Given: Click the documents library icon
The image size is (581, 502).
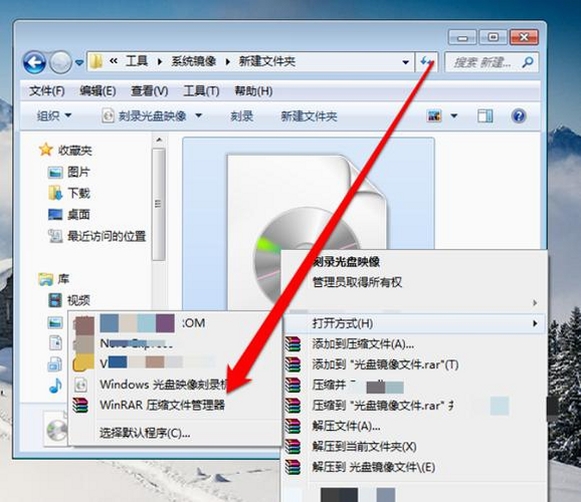Looking at the screenshot, I should click(x=56, y=343).
